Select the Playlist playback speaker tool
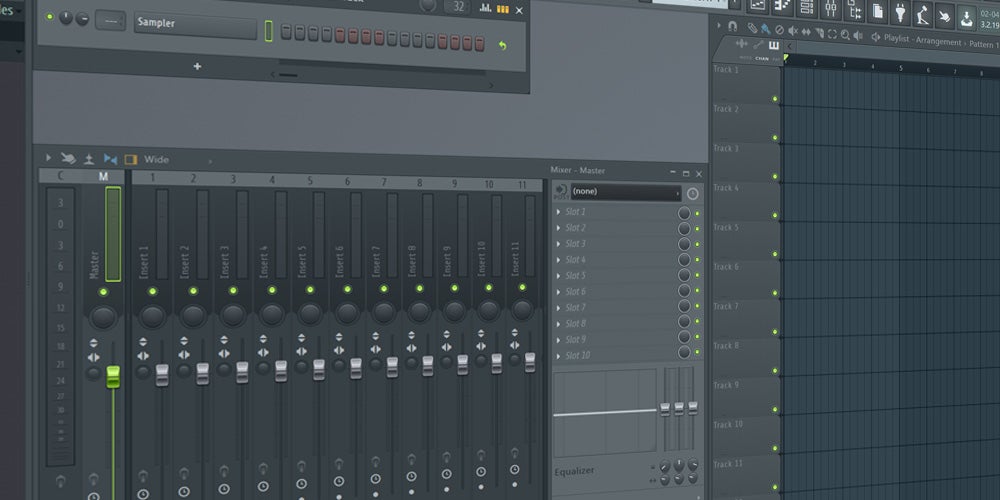The height and width of the screenshot is (500, 1000). coord(858,36)
